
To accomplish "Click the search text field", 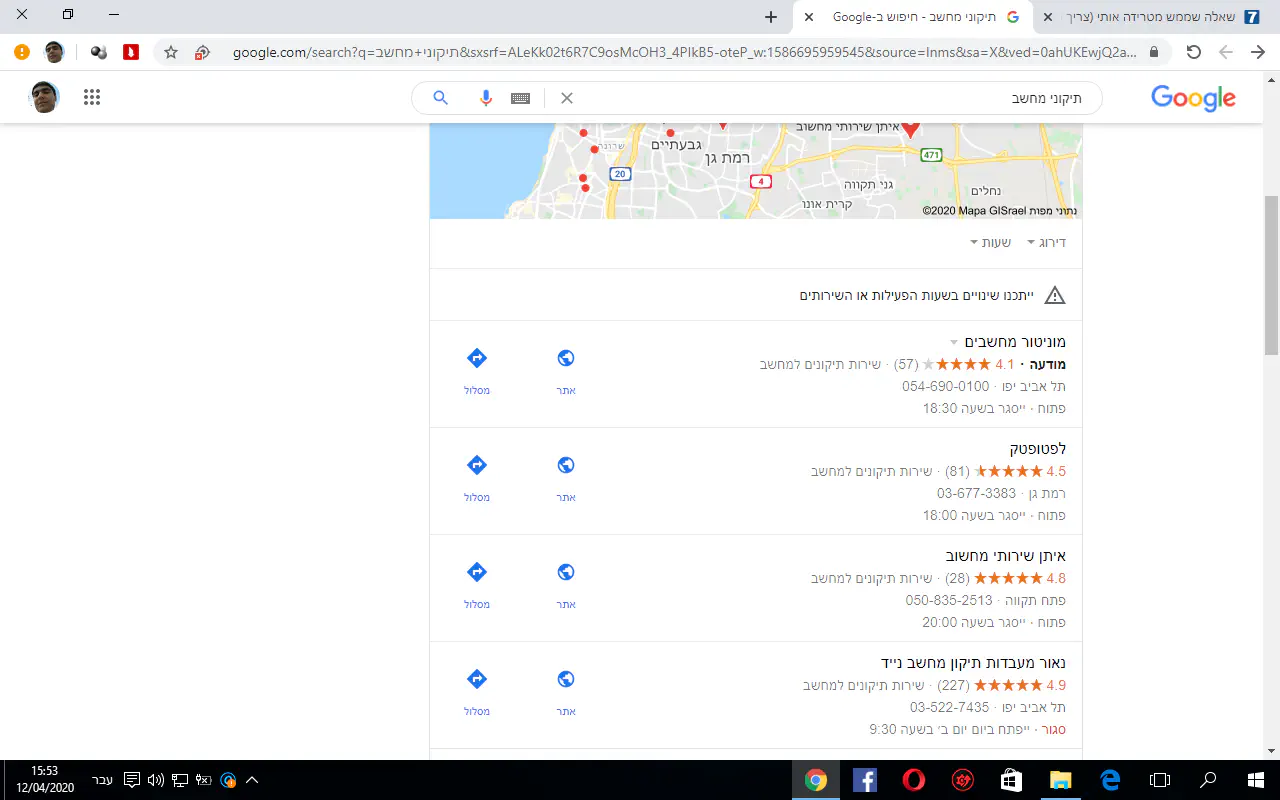I will pos(830,98).
